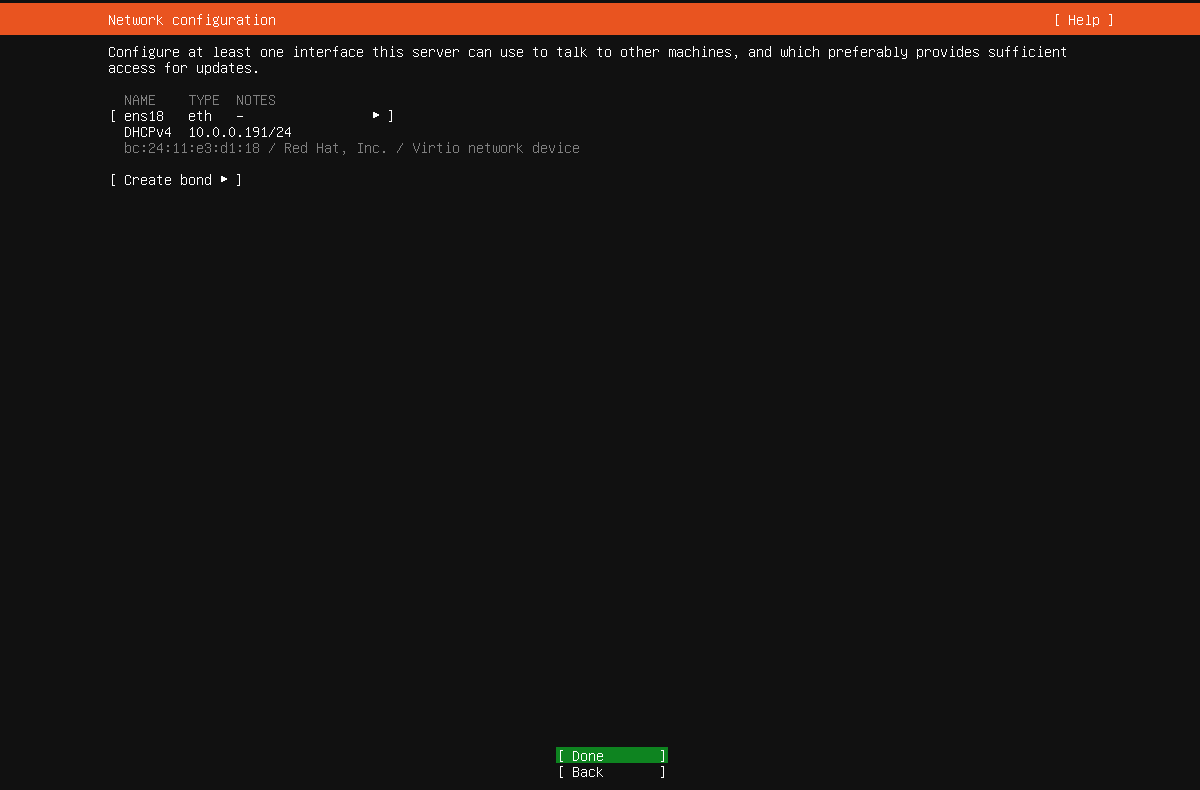Image resolution: width=1200 pixels, height=790 pixels.
Task: Click the NOTES column header
Action: tap(256, 100)
